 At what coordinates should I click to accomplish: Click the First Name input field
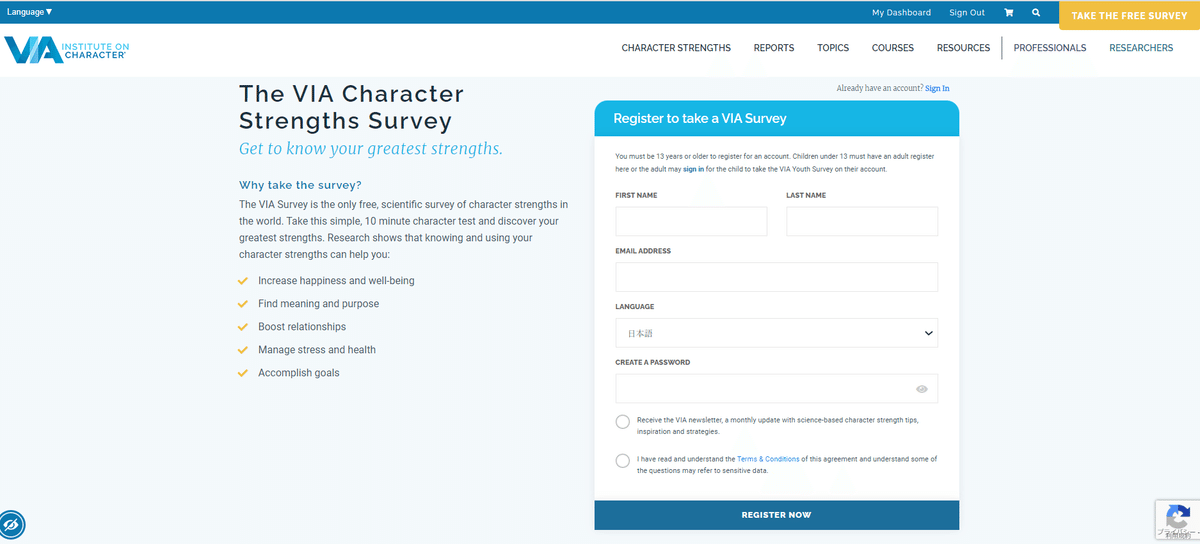(x=691, y=222)
